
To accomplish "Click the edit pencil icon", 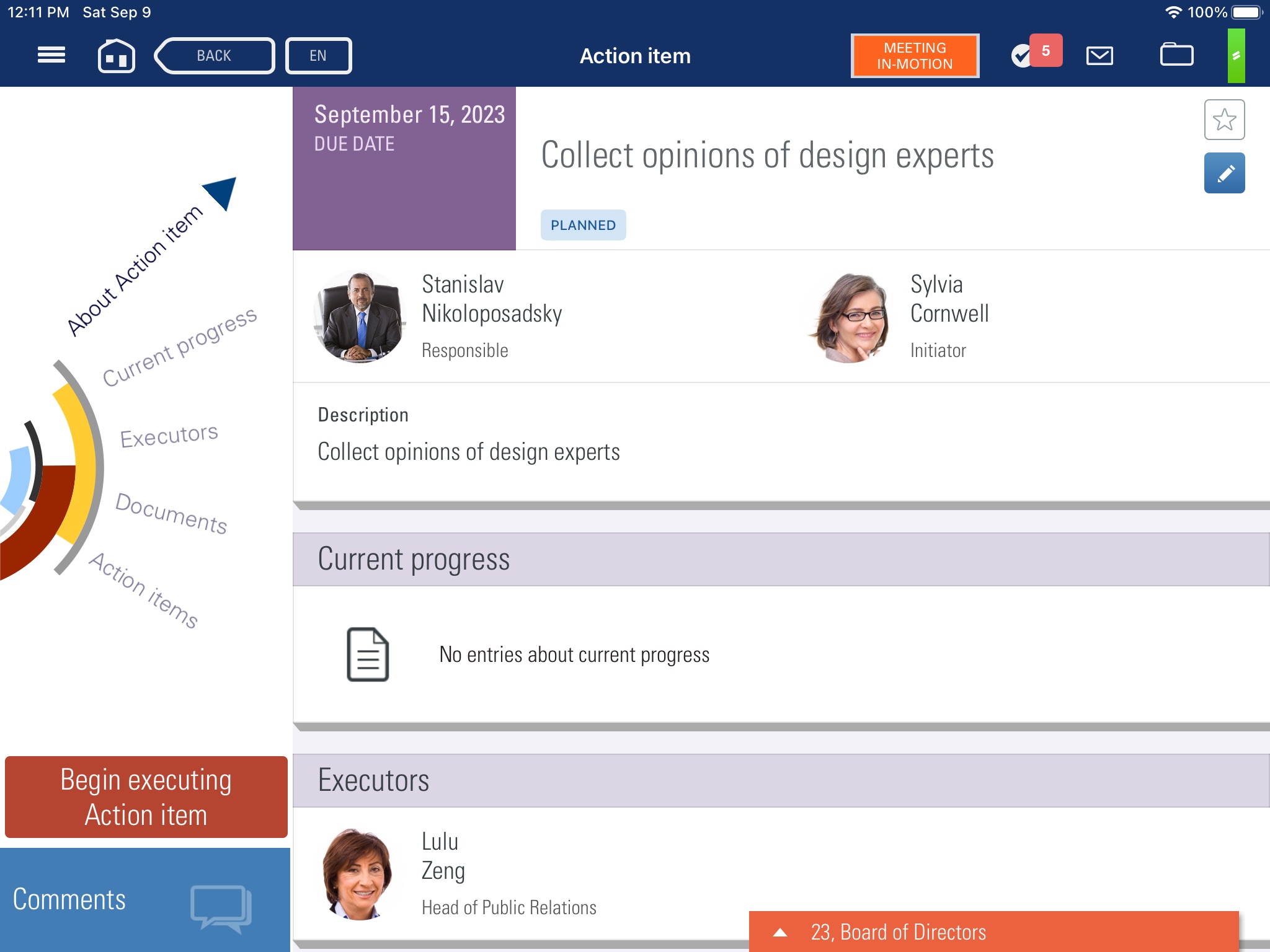I will tap(1224, 172).
